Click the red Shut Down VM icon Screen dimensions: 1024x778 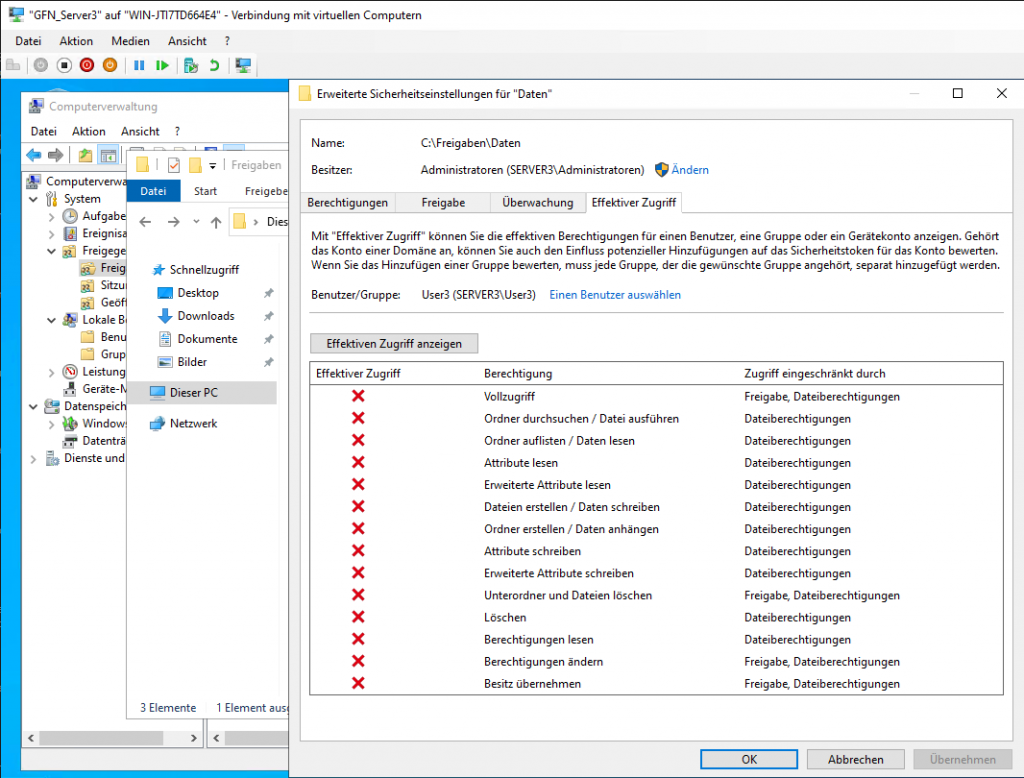point(87,65)
